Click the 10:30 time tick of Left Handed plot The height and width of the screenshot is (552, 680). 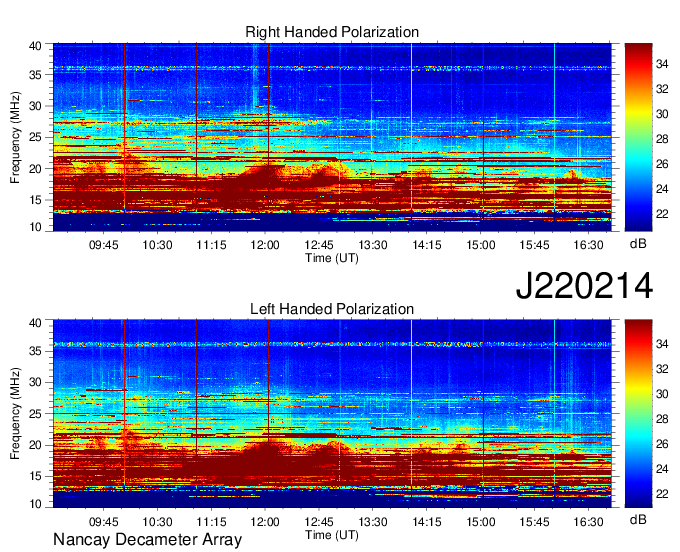(157, 522)
